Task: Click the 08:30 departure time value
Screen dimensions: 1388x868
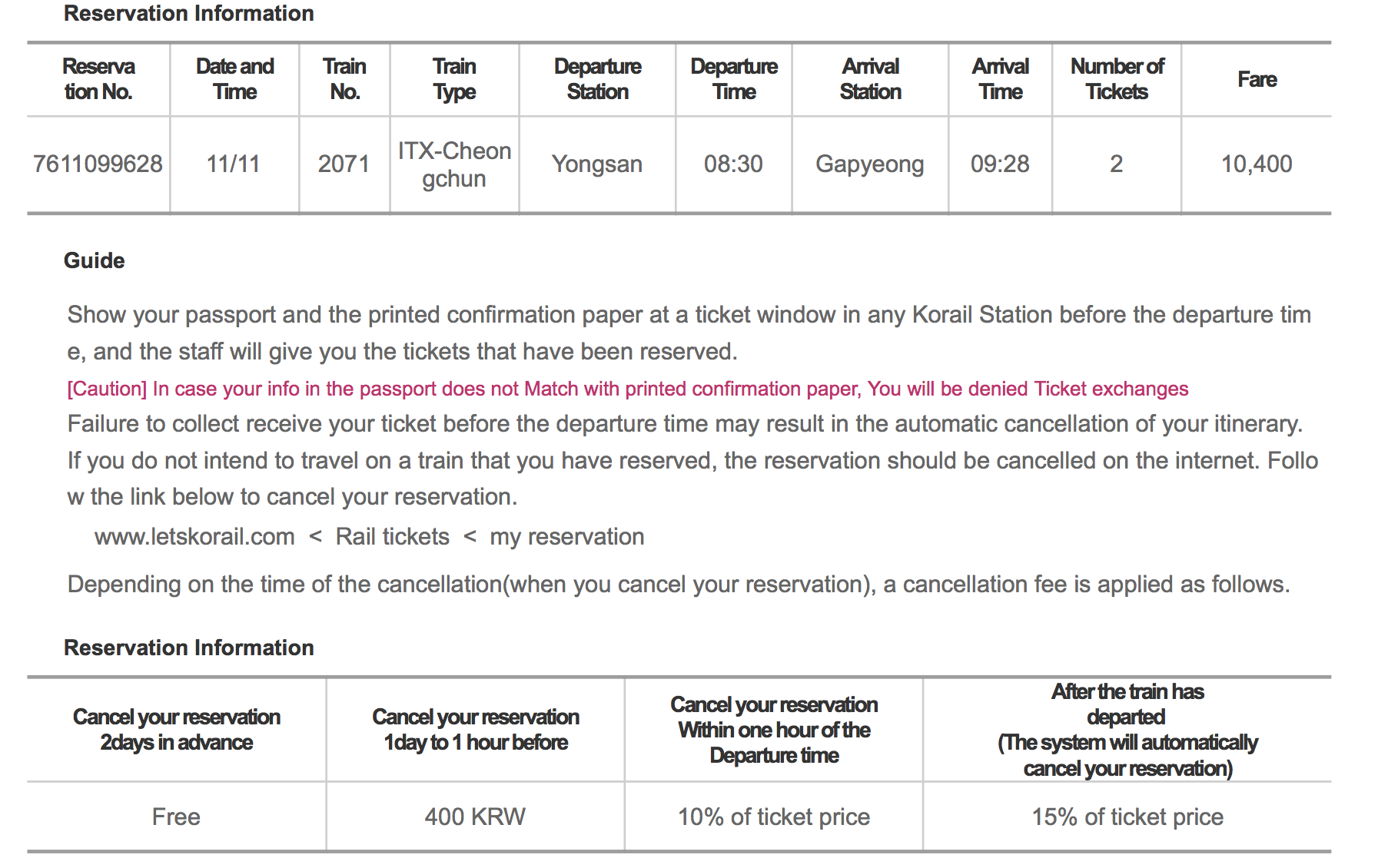Action: pos(733,164)
